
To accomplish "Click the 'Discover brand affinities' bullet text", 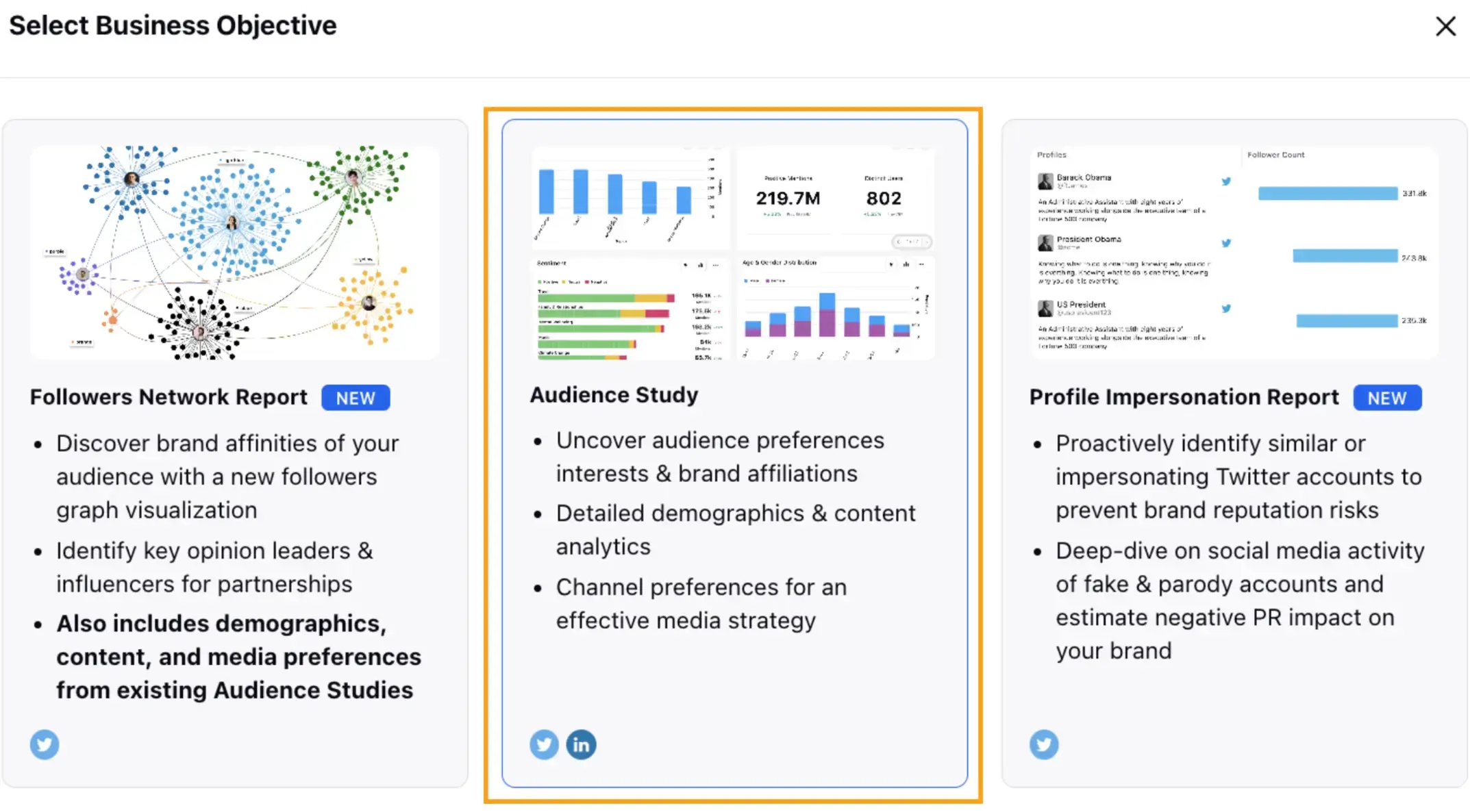I will click(227, 477).
